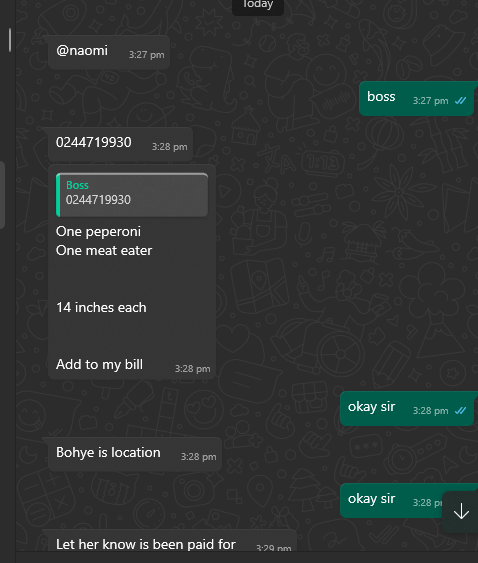Click the 'One peperoni' order text
Viewport: 478px width, 563px height.
[98, 232]
